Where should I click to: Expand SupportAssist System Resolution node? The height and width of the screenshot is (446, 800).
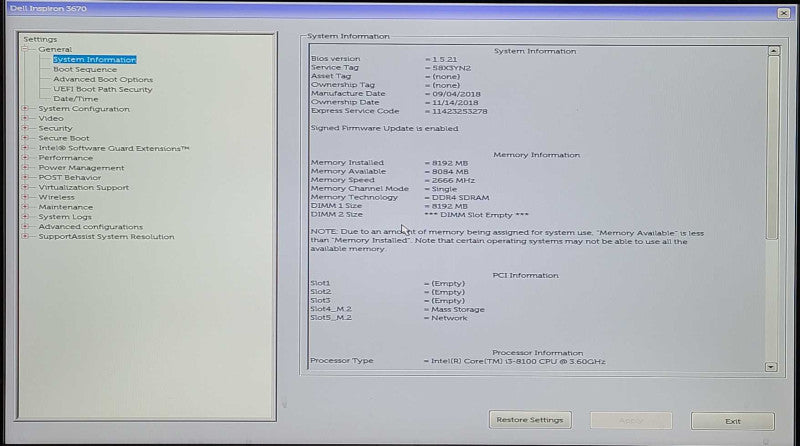click(x=24, y=237)
